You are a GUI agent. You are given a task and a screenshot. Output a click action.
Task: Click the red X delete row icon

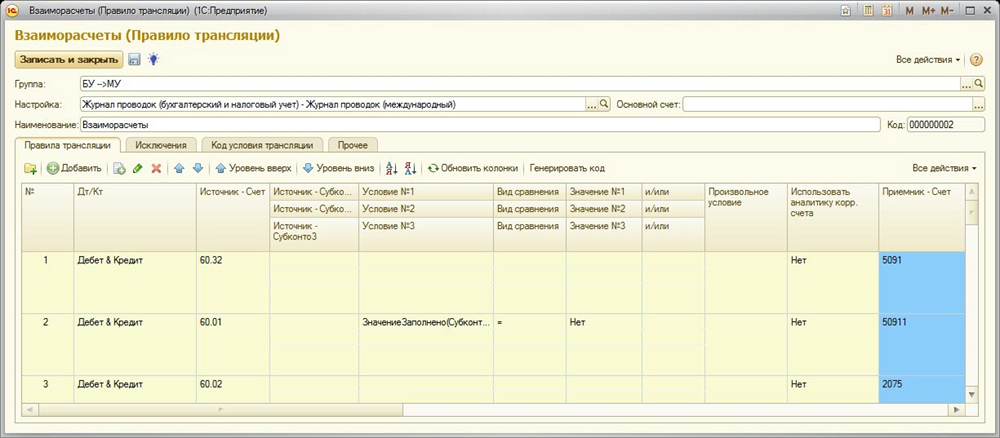(x=156, y=168)
